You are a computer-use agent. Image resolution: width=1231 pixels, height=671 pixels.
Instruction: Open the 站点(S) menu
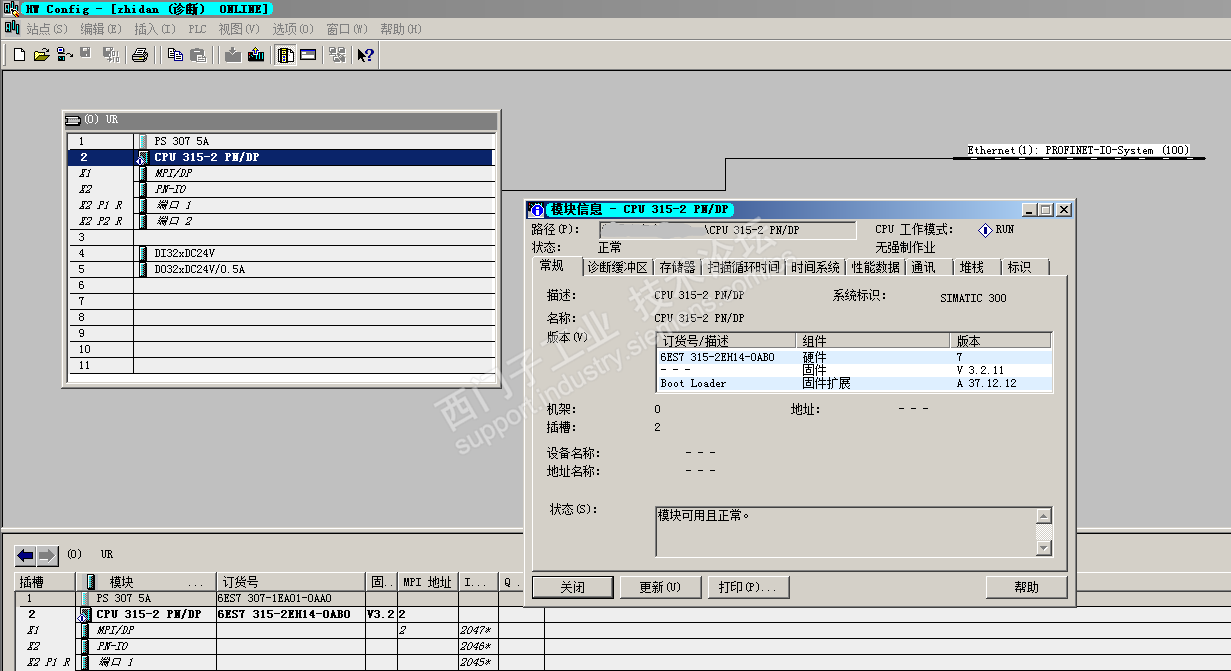pos(48,29)
